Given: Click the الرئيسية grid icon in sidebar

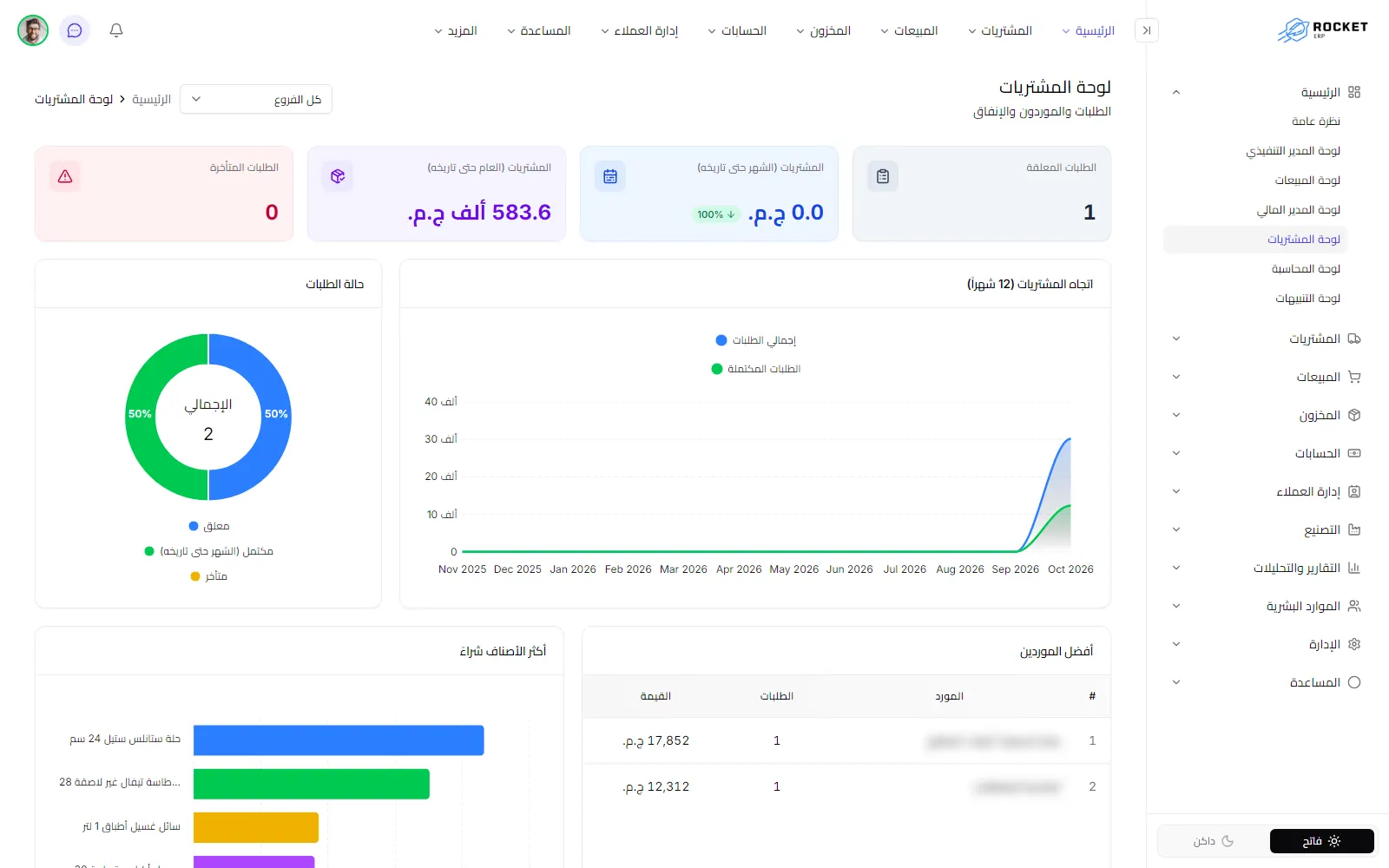Looking at the screenshot, I should (1354, 92).
